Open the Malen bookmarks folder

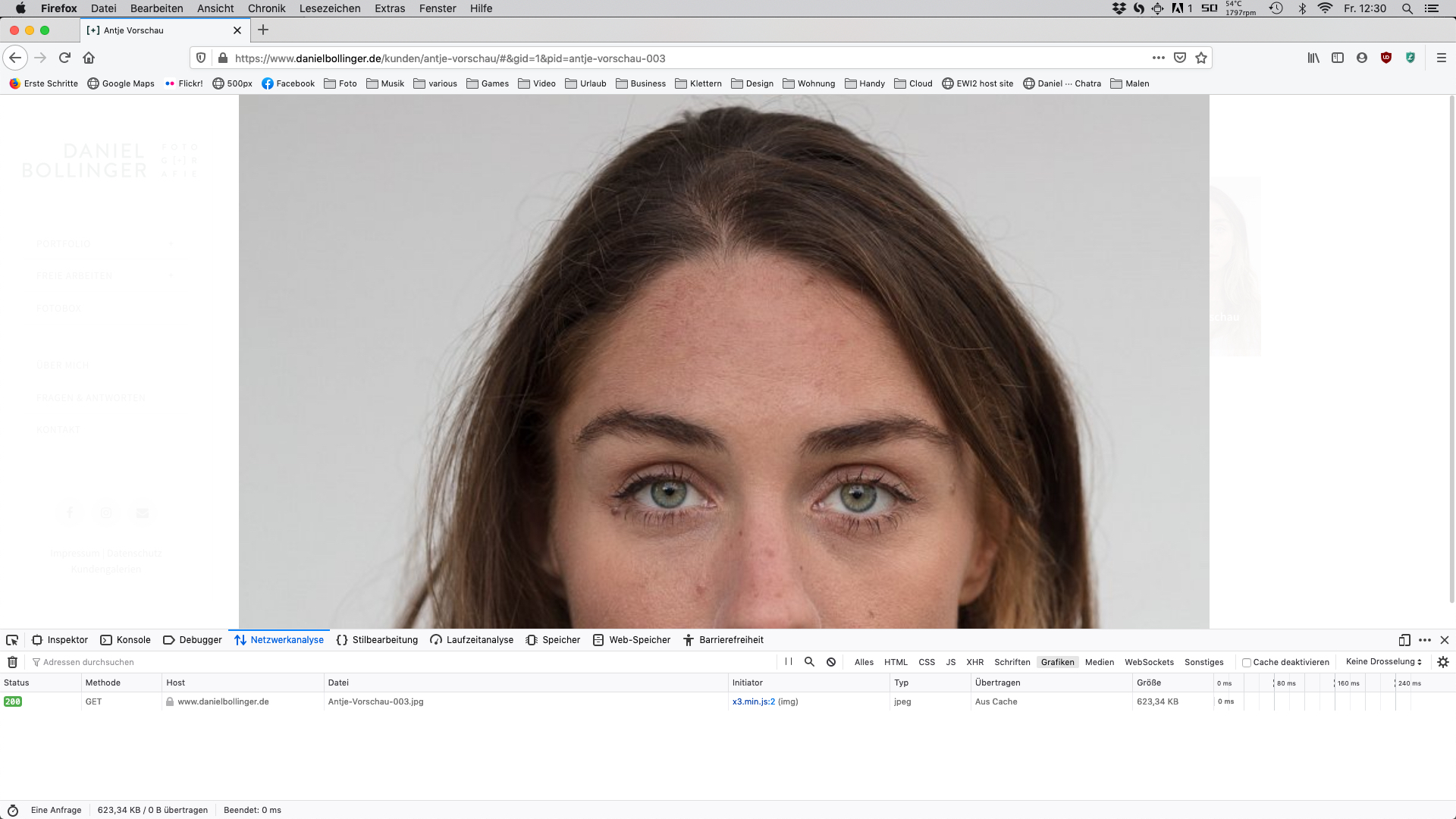point(1130,83)
